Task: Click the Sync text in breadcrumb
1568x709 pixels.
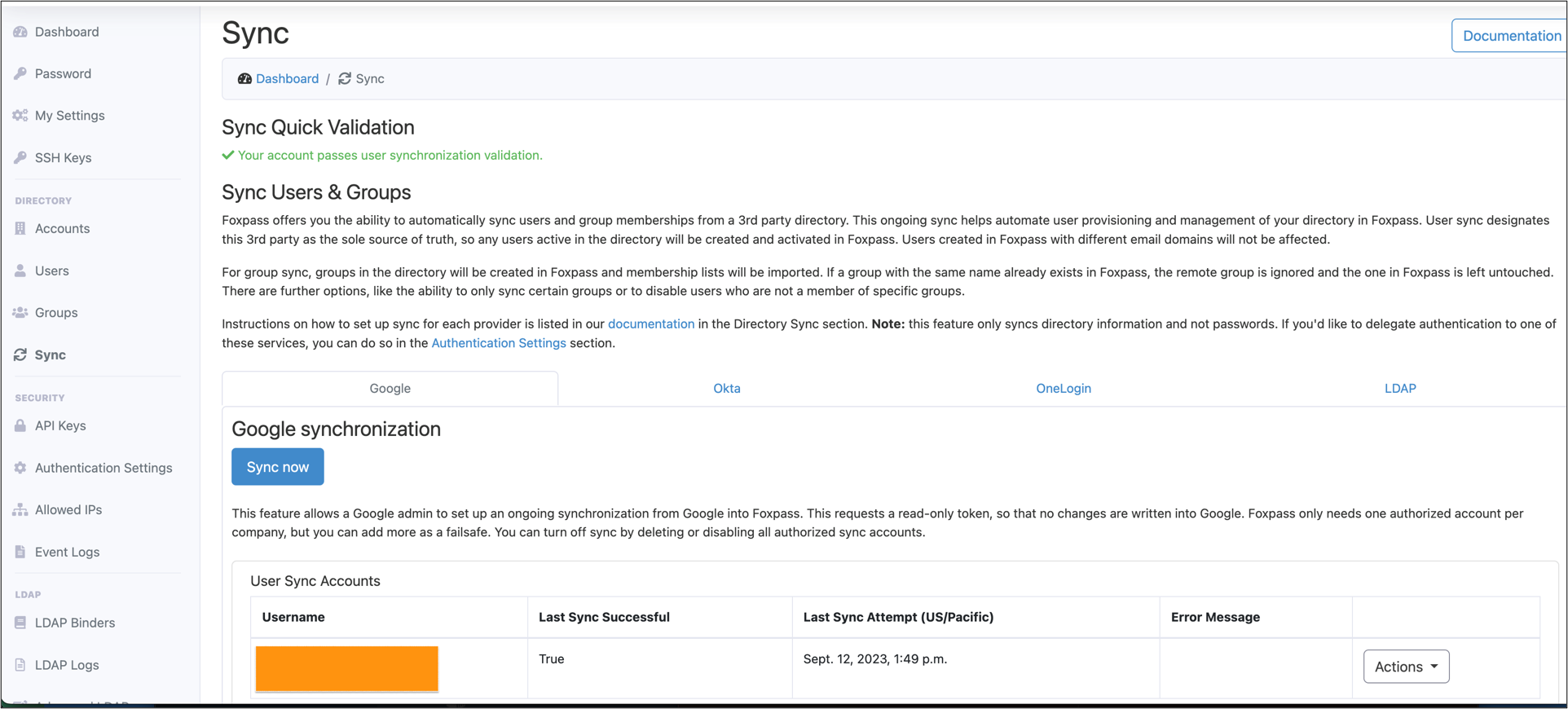Action: [x=370, y=79]
